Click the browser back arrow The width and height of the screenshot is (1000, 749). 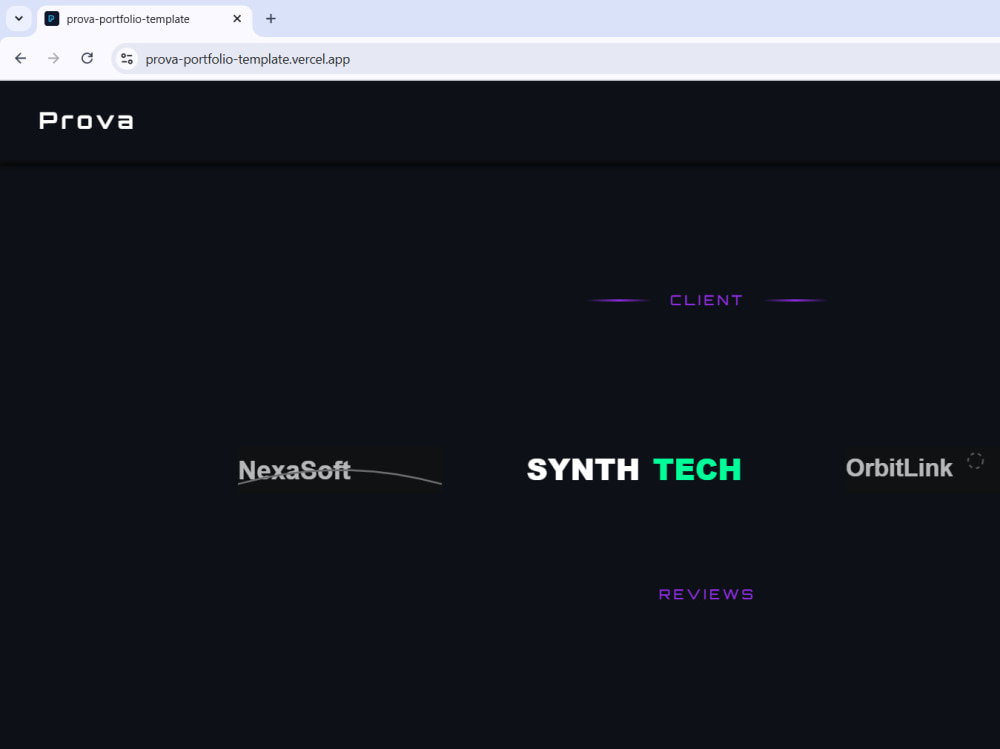coord(20,59)
